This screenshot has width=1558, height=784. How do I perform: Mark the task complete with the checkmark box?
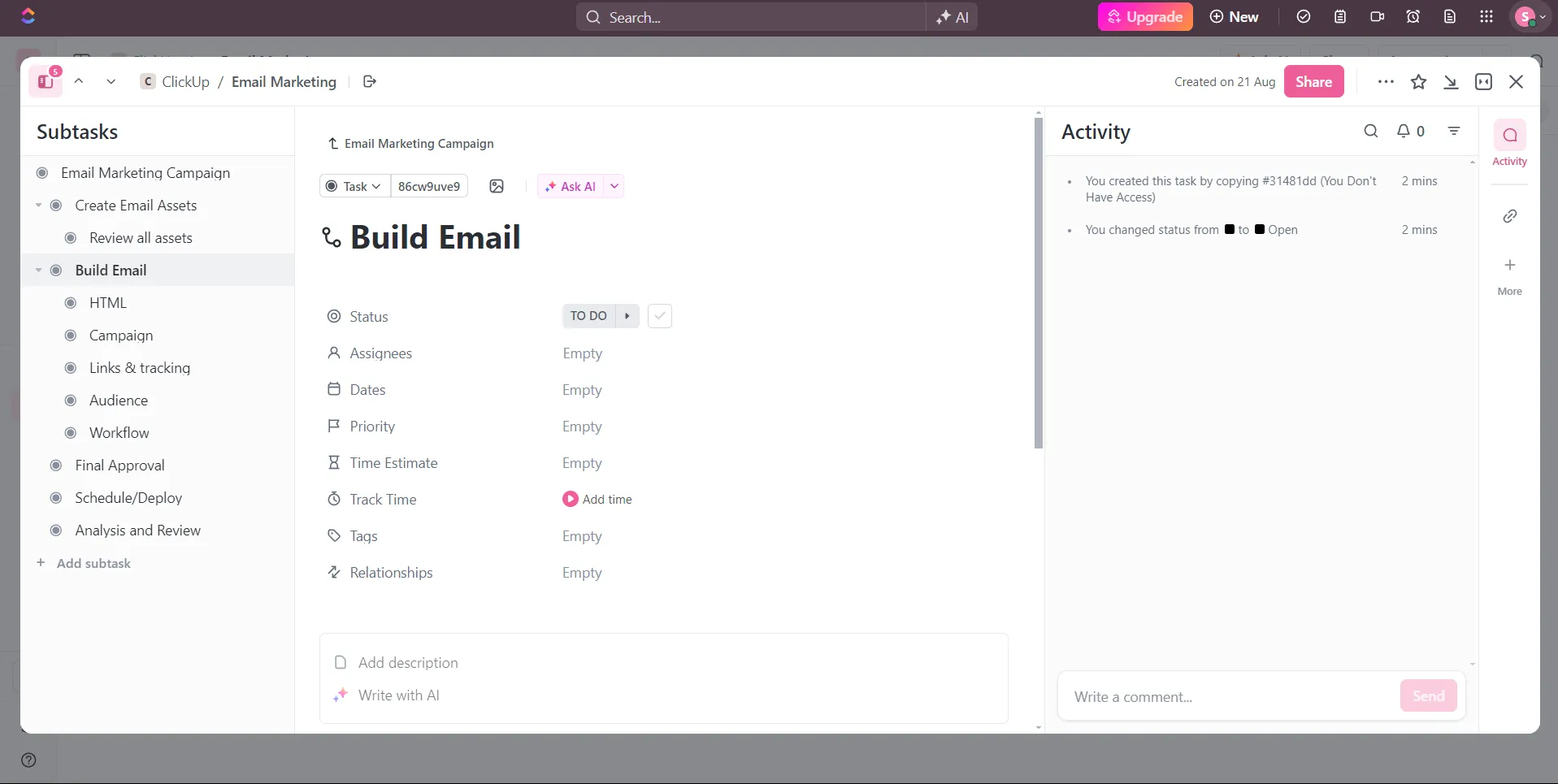click(x=660, y=316)
